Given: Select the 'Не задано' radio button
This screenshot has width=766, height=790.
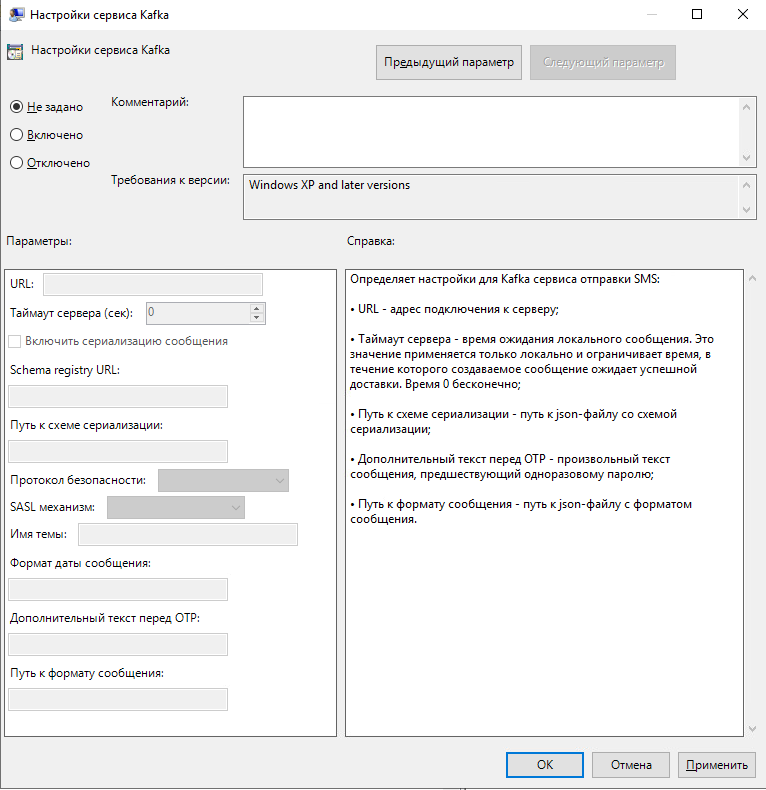Looking at the screenshot, I should [x=17, y=107].
